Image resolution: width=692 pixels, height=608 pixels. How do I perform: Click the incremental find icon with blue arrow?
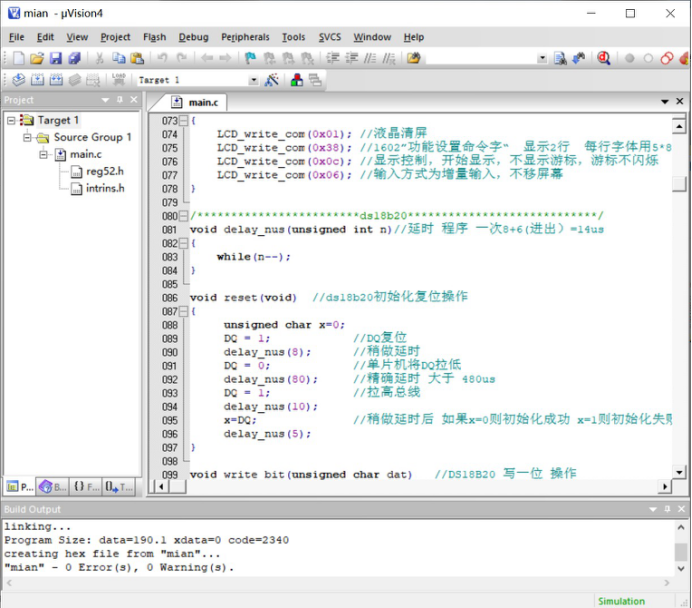(579, 58)
